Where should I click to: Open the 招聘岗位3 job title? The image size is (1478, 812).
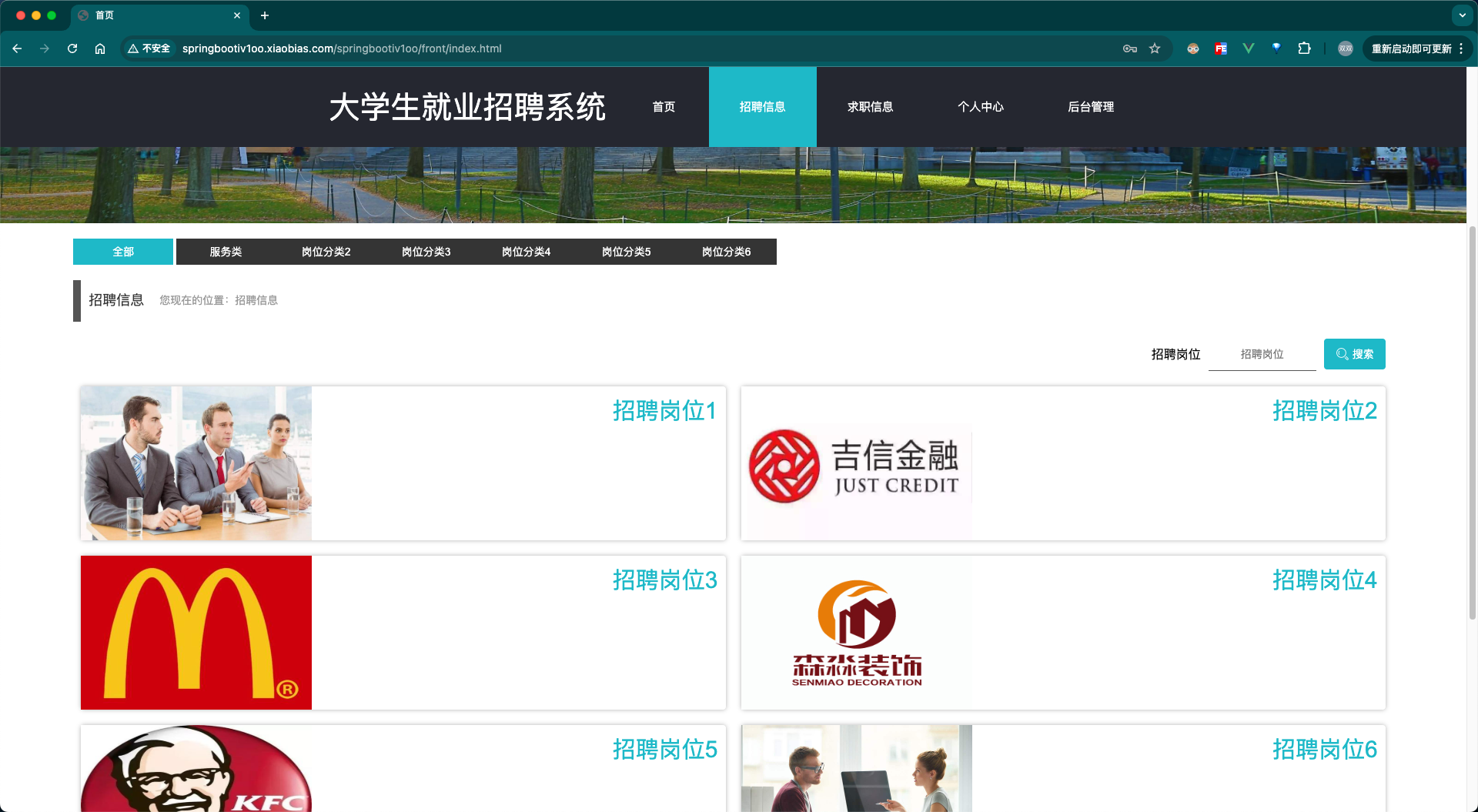tap(664, 580)
